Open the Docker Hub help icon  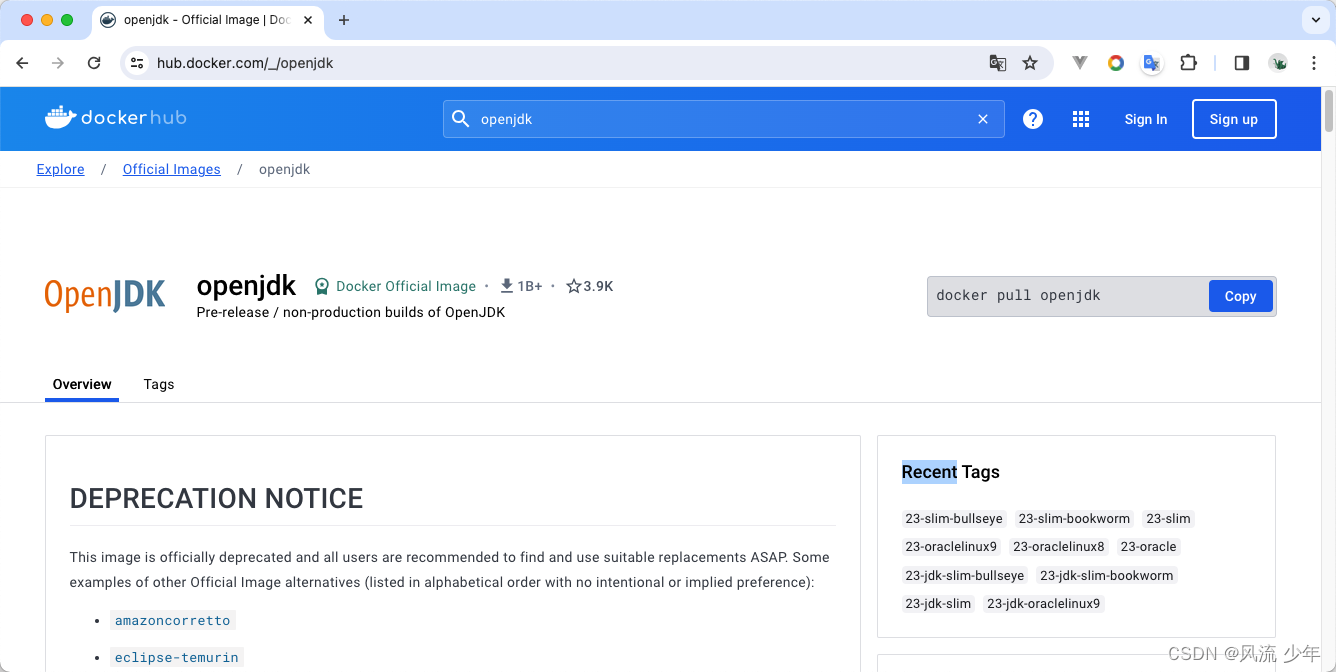coord(1033,119)
